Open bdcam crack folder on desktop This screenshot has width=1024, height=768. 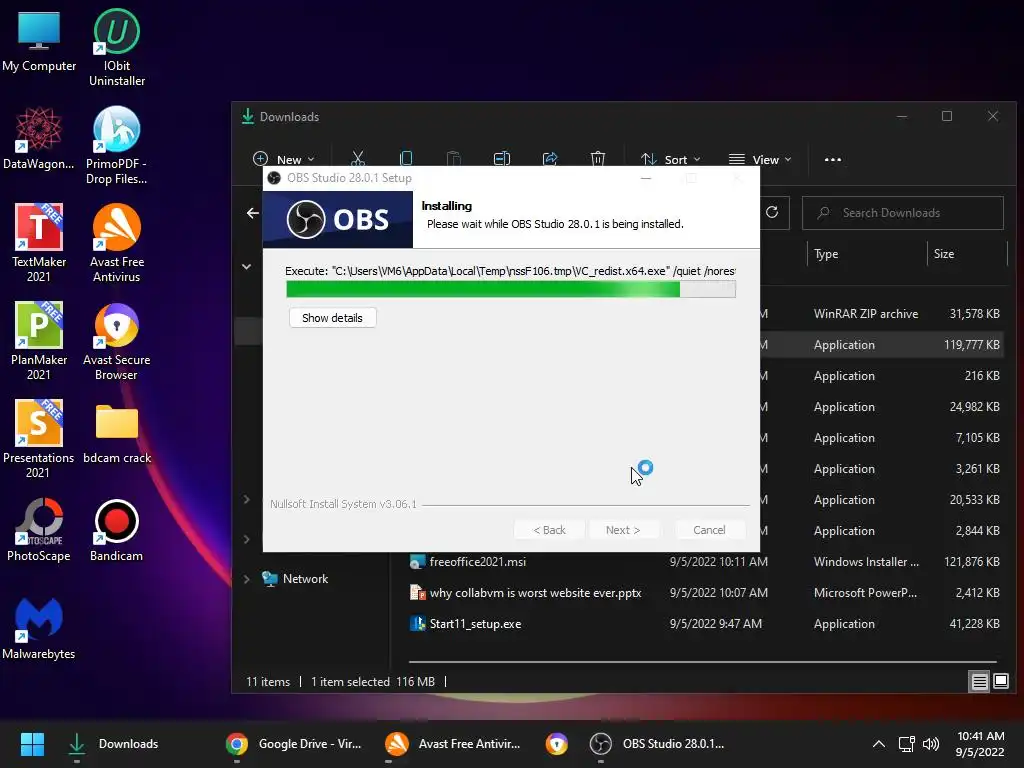[117, 432]
